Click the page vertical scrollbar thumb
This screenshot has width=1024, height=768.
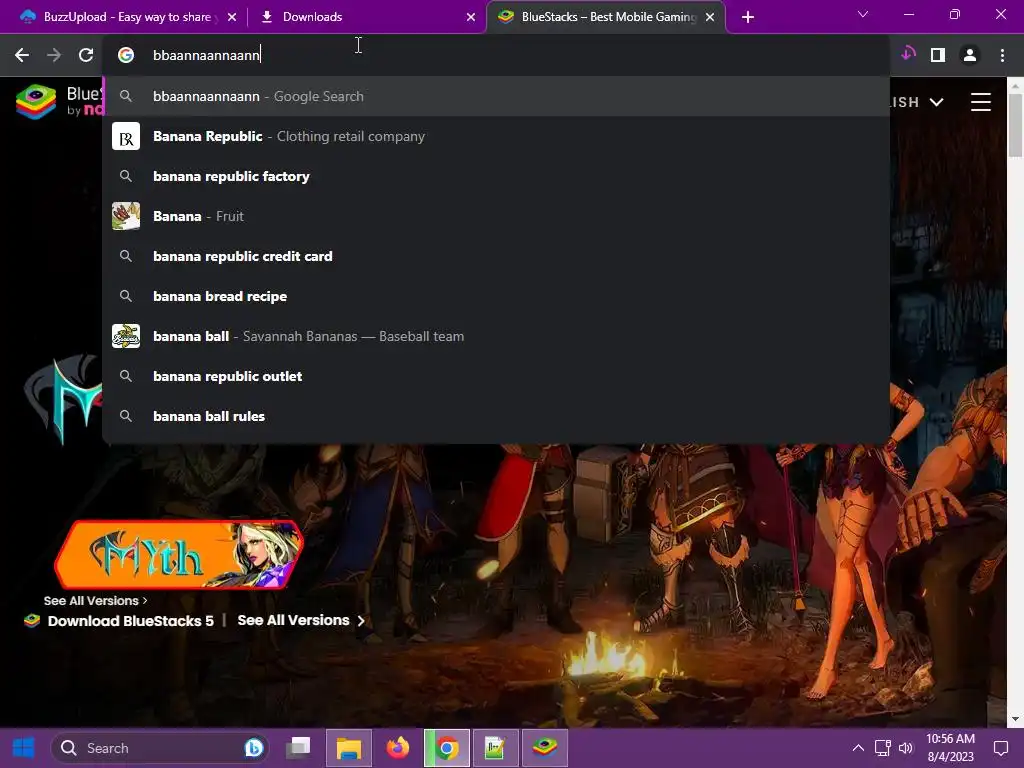(1015, 125)
